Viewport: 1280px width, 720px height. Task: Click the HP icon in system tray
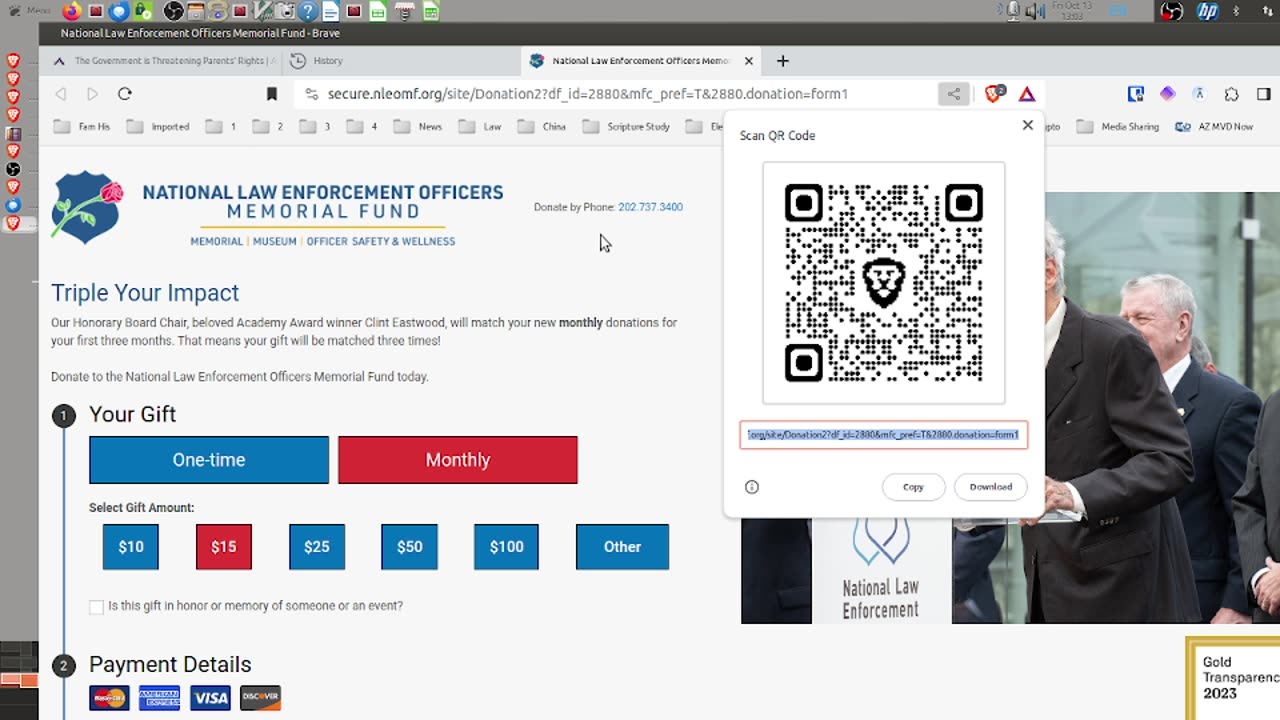(1207, 11)
